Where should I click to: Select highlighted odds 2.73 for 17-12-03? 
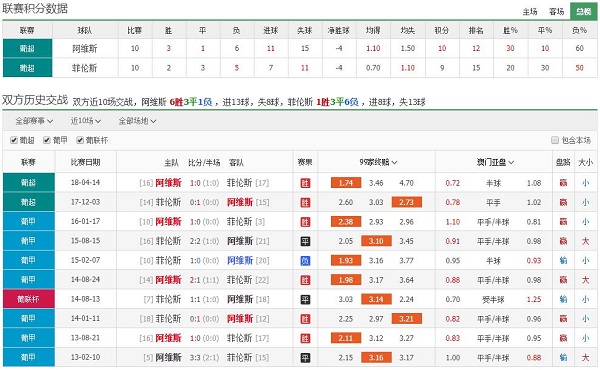coord(407,202)
